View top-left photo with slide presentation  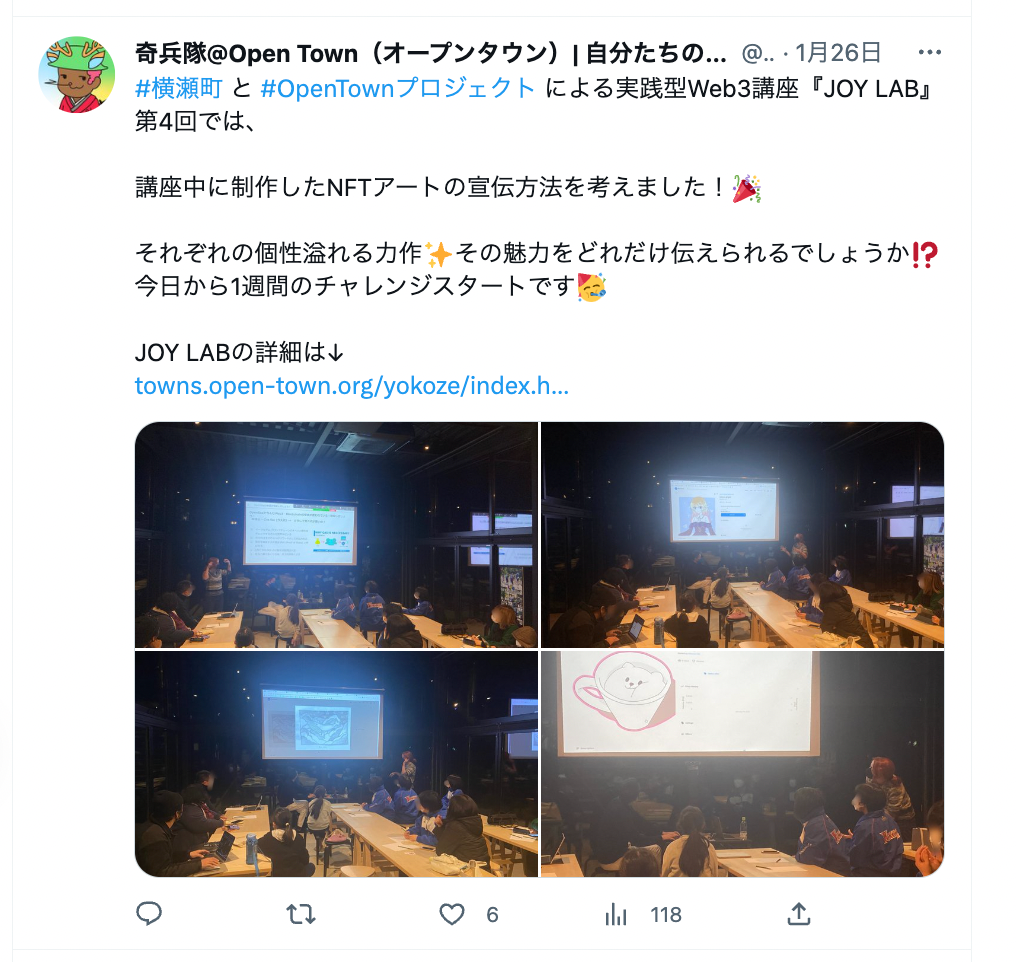[x=336, y=534]
